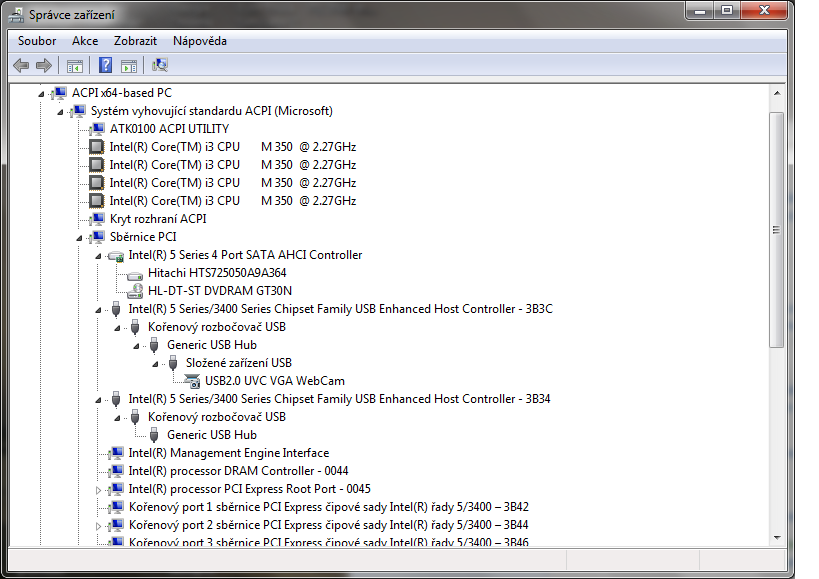The image size is (819, 579).
Task: Select Intel(R) processor DRAM Controller - 0044 text
Action: [238, 471]
